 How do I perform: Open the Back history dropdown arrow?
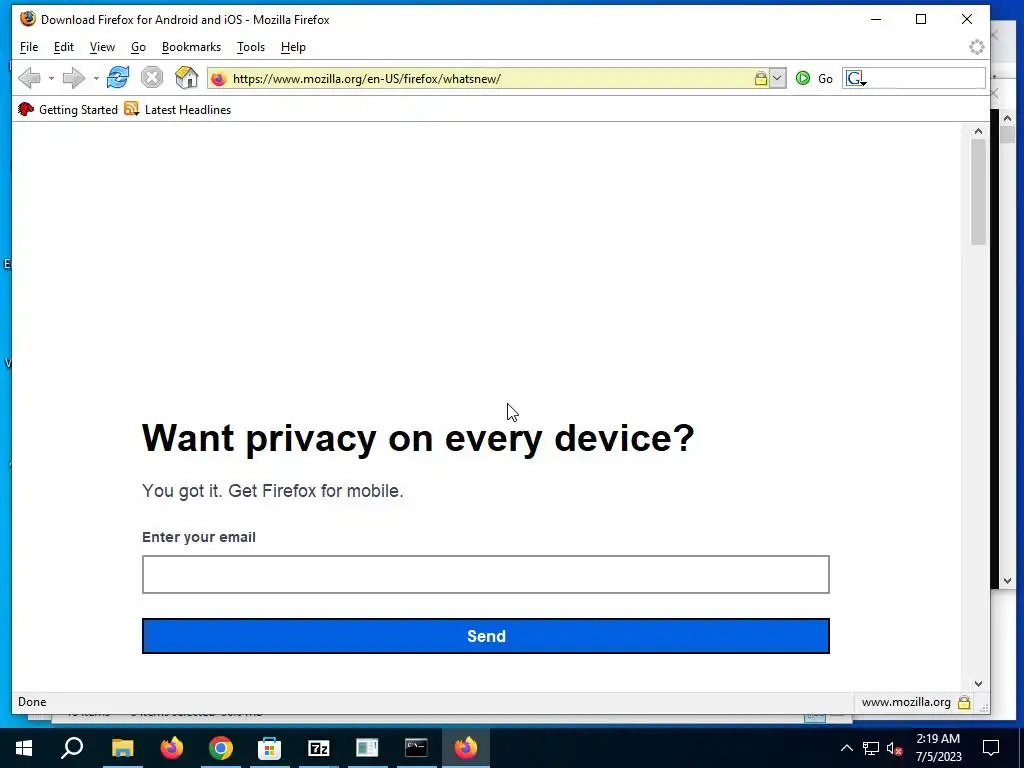[x=51, y=78]
